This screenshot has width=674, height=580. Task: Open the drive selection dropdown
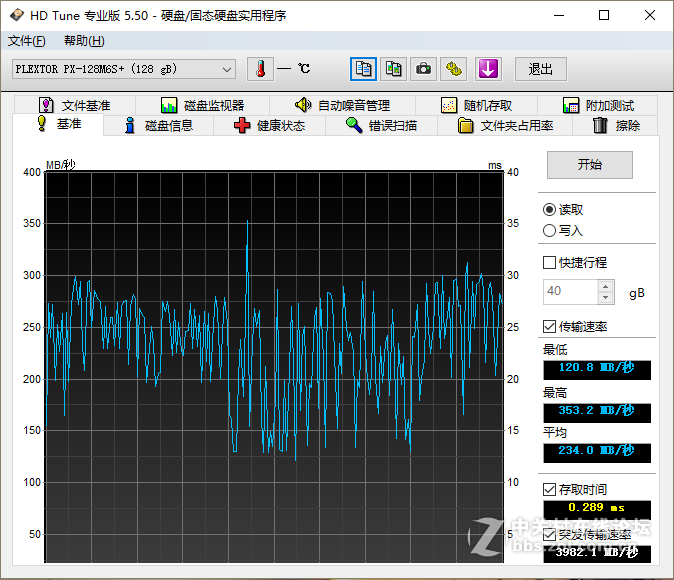[x=124, y=69]
